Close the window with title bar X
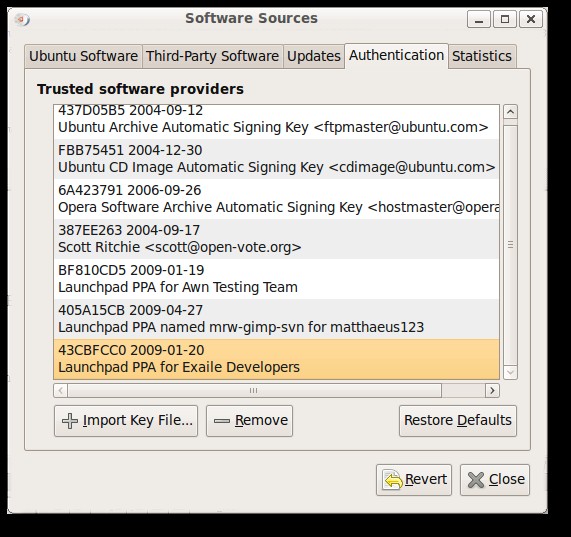The height and width of the screenshot is (537, 571). (531, 19)
